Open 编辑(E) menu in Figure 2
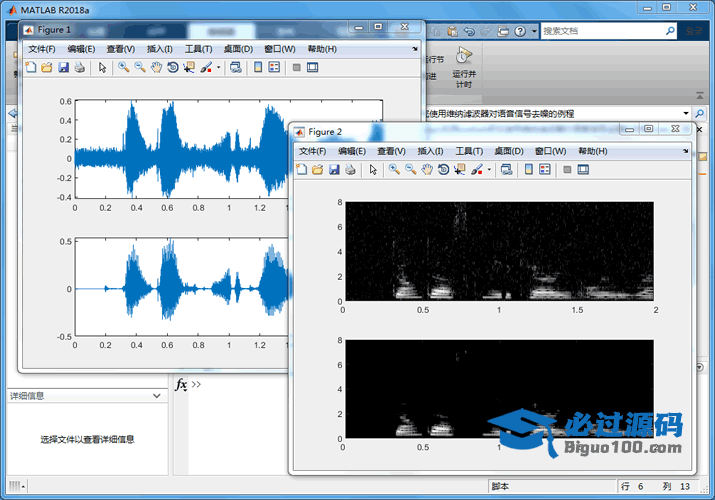This screenshot has height=500, width=715. (352, 151)
